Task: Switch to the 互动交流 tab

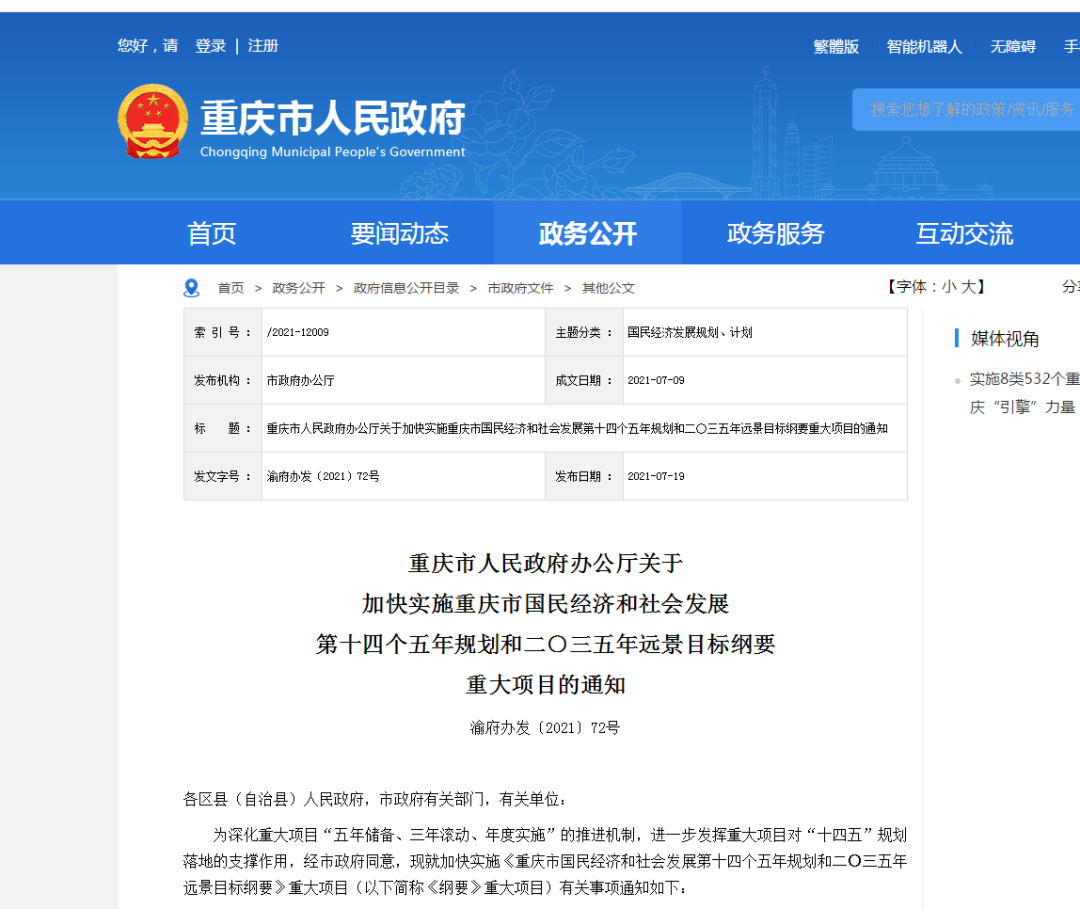Action: point(964,234)
